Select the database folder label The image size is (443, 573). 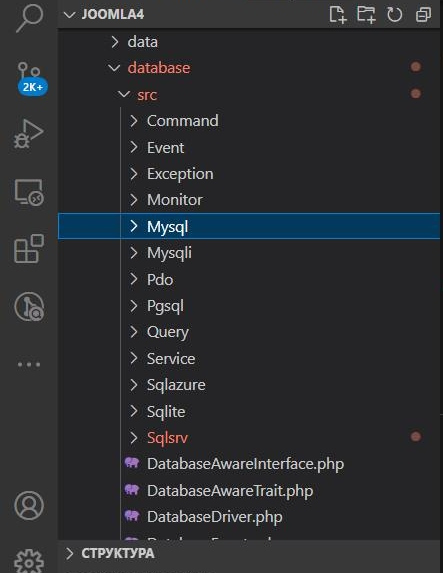(159, 68)
